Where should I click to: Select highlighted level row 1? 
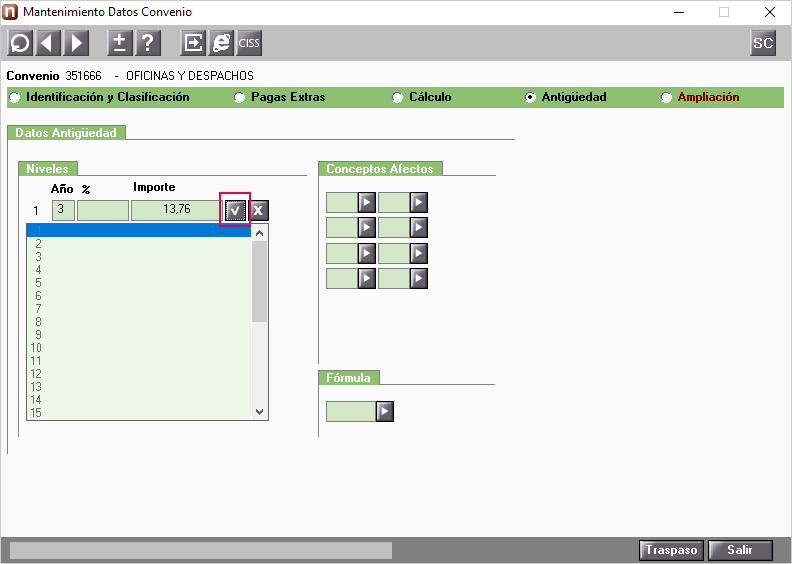coord(138,231)
